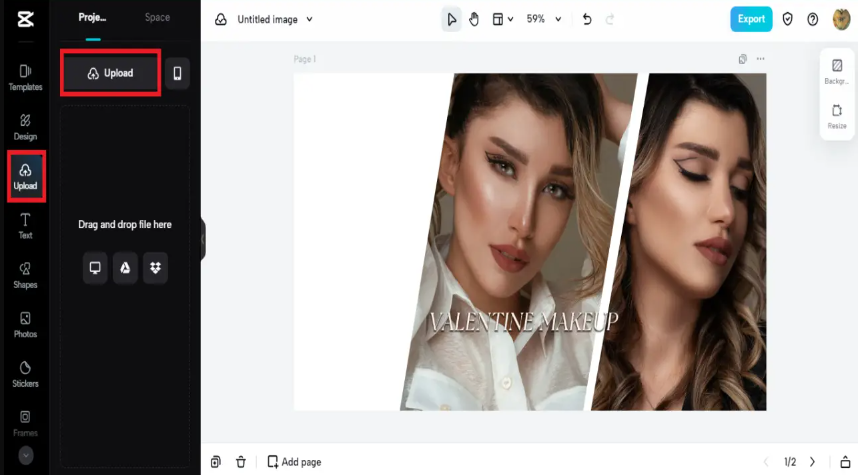The height and width of the screenshot is (475, 858).
Task: Click the 59% zoom value
Action: [536, 19]
